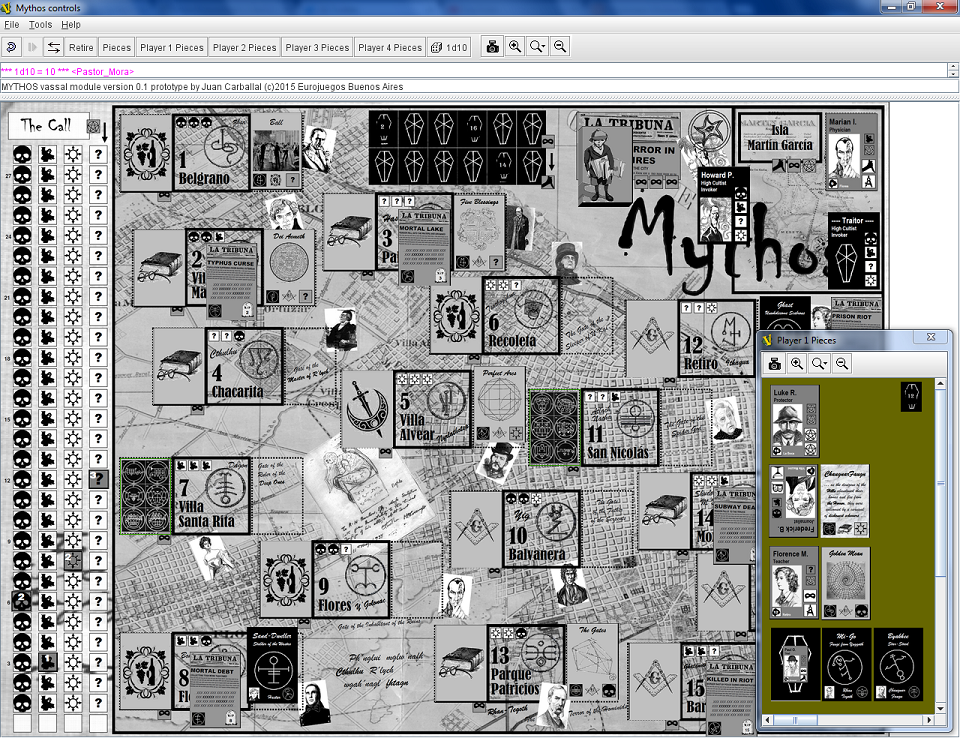Screen dimensions: 960x738
Task: Click the 12 Retiro district tile
Action: click(716, 338)
